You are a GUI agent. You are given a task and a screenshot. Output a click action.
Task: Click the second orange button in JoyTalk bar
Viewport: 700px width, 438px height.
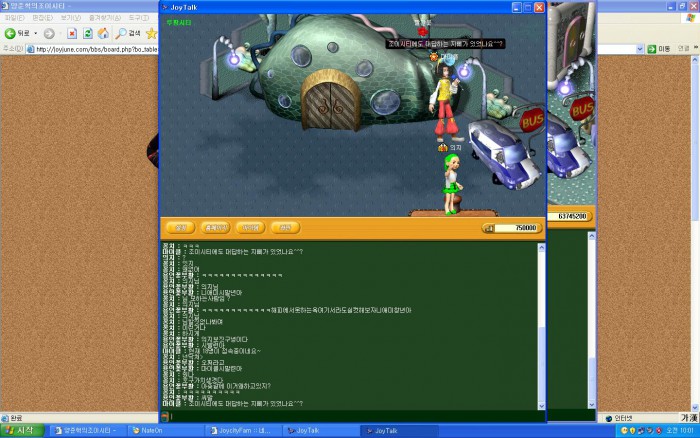pos(215,227)
